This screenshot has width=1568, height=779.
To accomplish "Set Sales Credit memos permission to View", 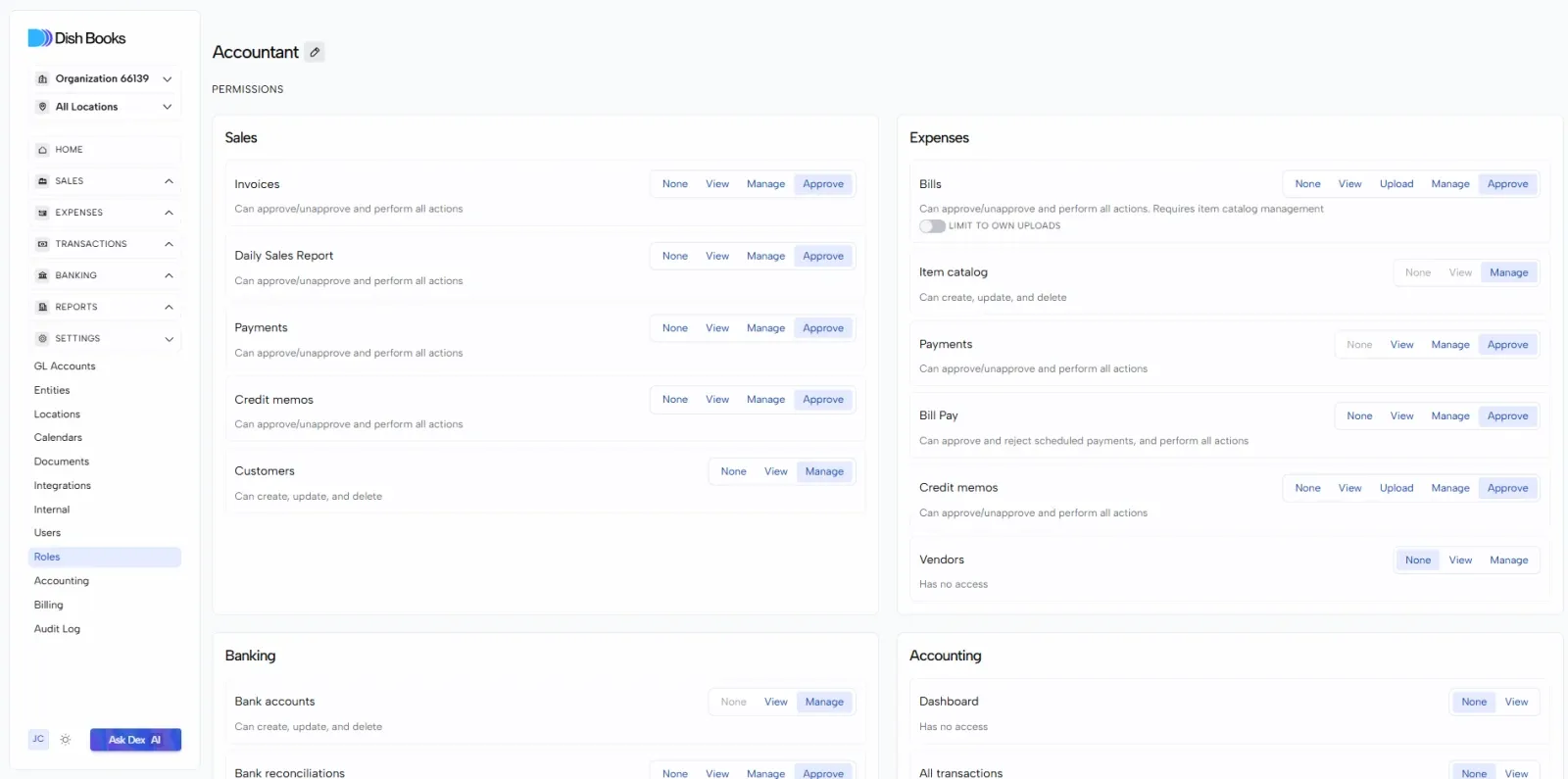I will (717, 400).
